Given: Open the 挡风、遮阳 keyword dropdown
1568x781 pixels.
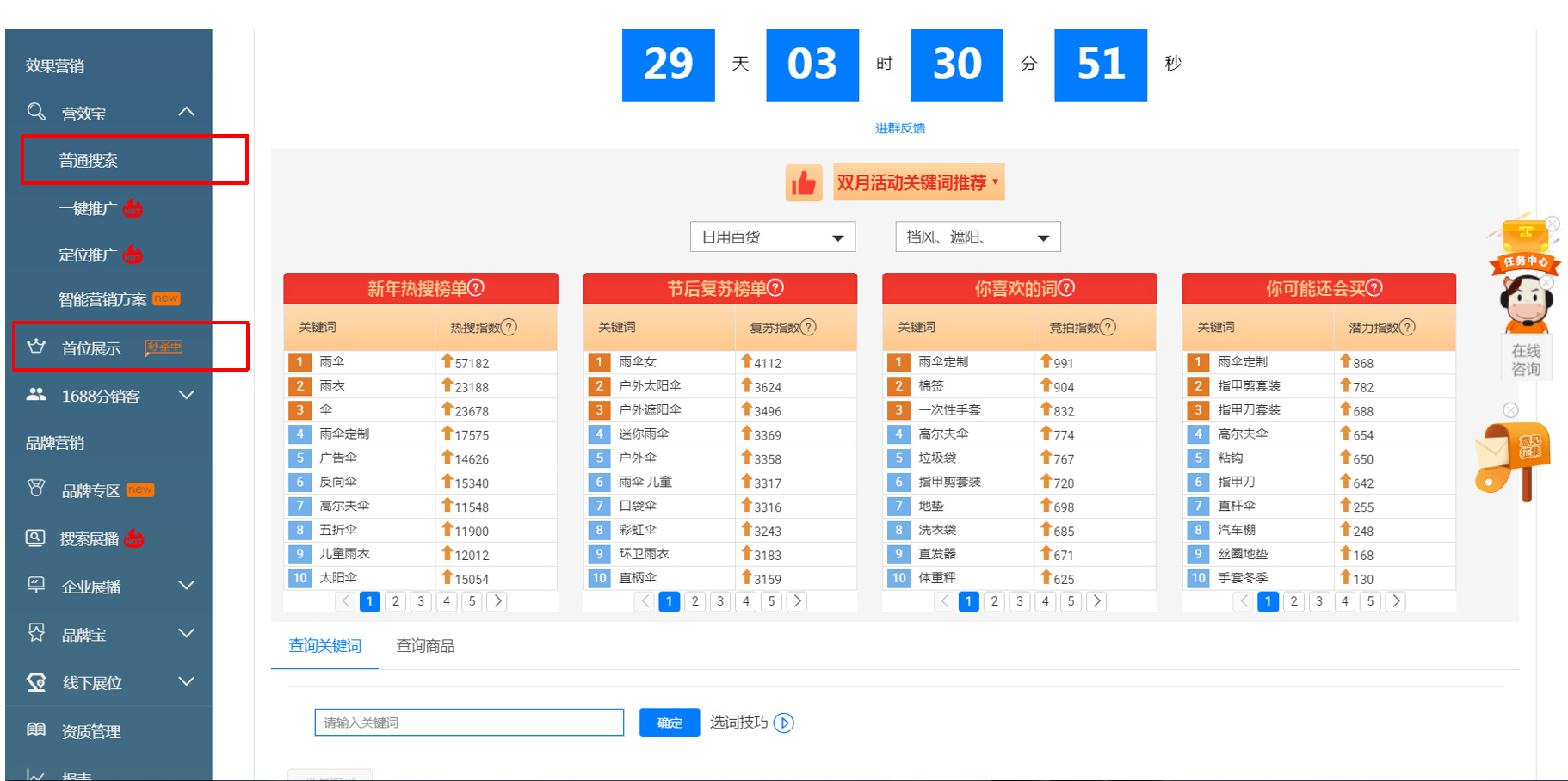Looking at the screenshot, I should point(977,237).
